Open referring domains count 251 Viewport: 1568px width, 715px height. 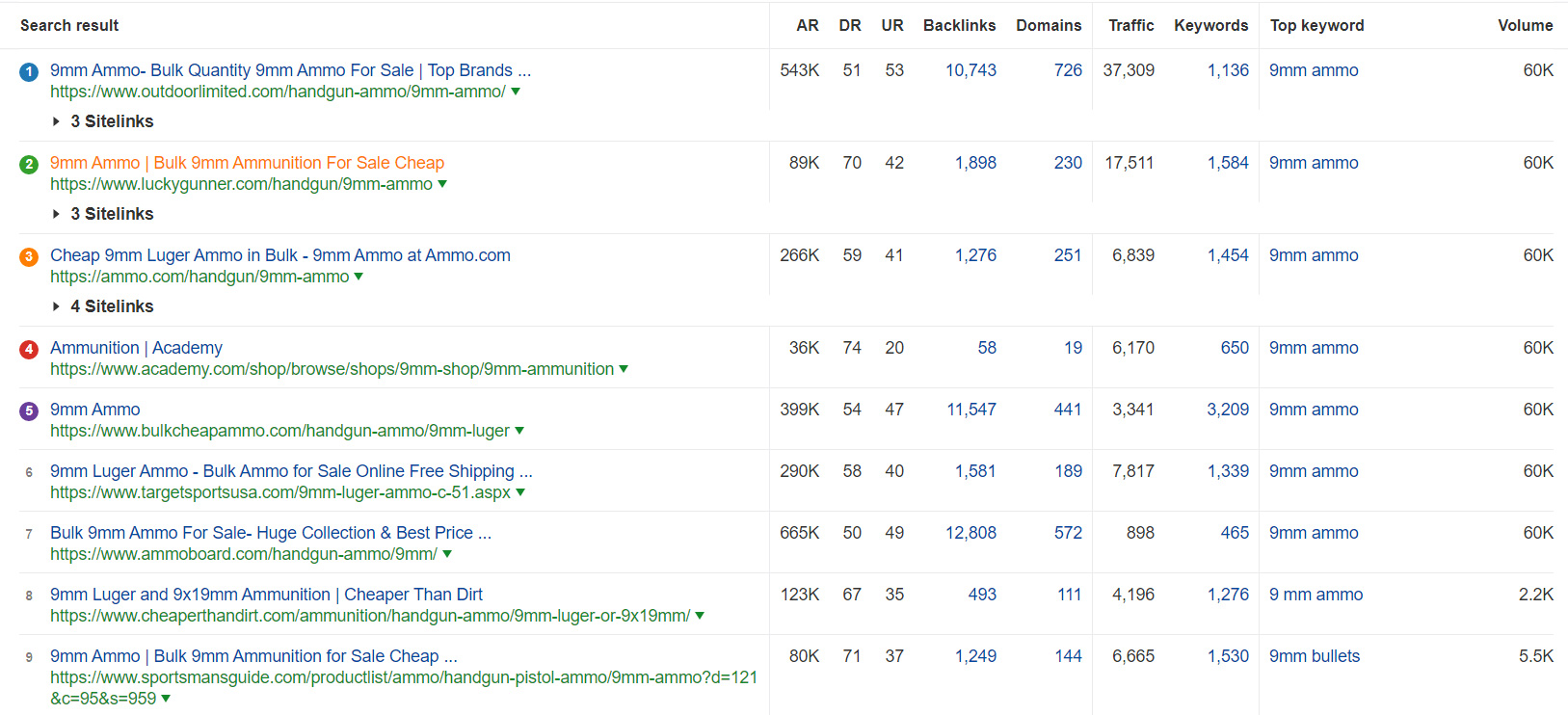tap(1068, 255)
